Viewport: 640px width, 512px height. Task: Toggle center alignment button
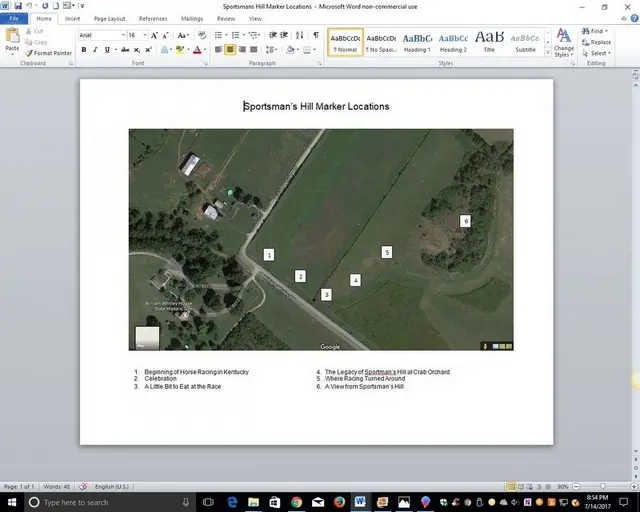point(230,50)
